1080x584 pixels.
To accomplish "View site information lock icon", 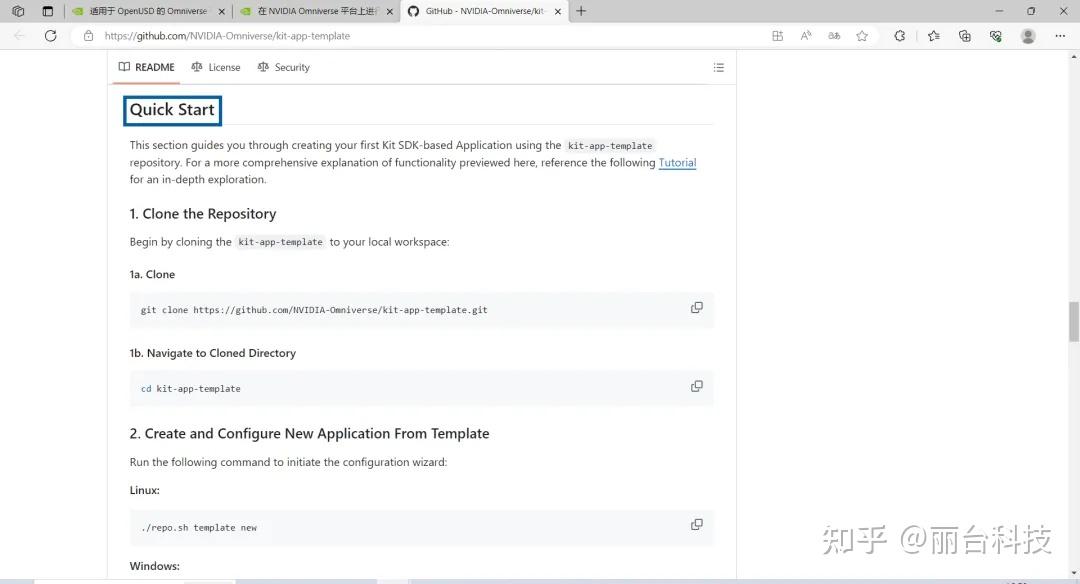I will (x=88, y=36).
